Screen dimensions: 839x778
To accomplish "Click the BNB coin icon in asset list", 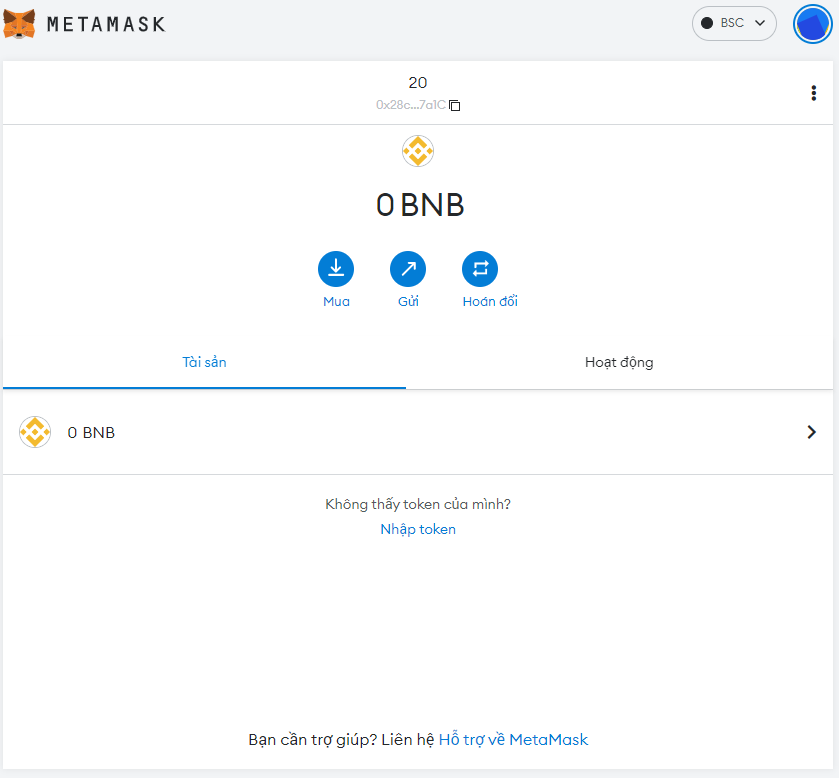I will click(35, 432).
